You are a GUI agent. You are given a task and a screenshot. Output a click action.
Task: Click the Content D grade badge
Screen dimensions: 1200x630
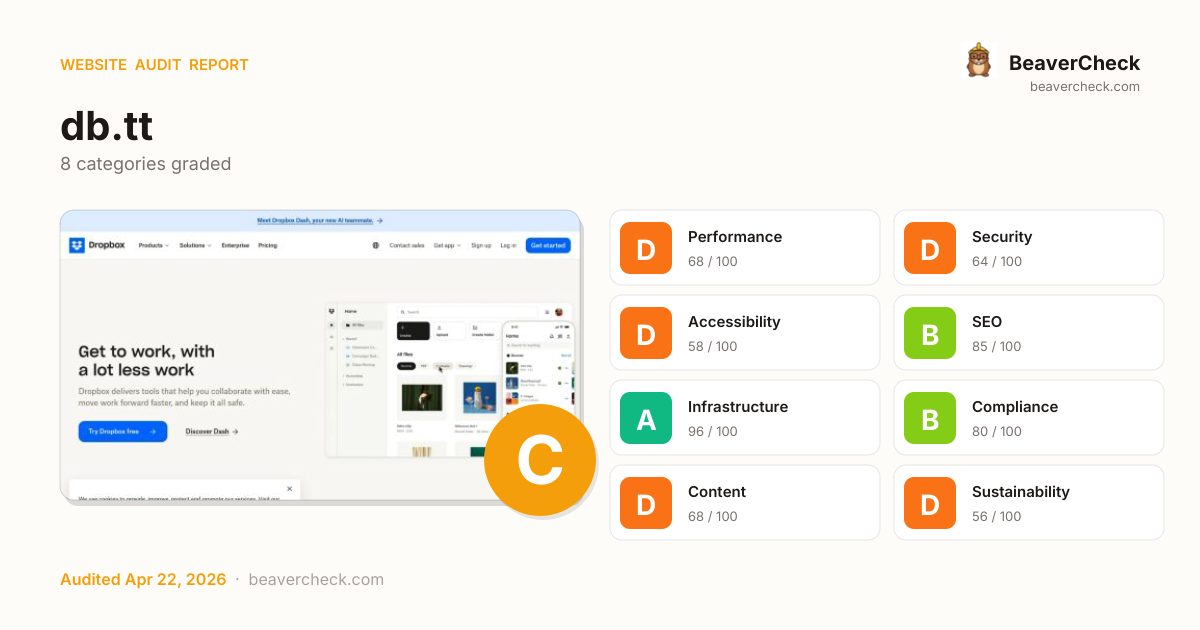pos(646,503)
